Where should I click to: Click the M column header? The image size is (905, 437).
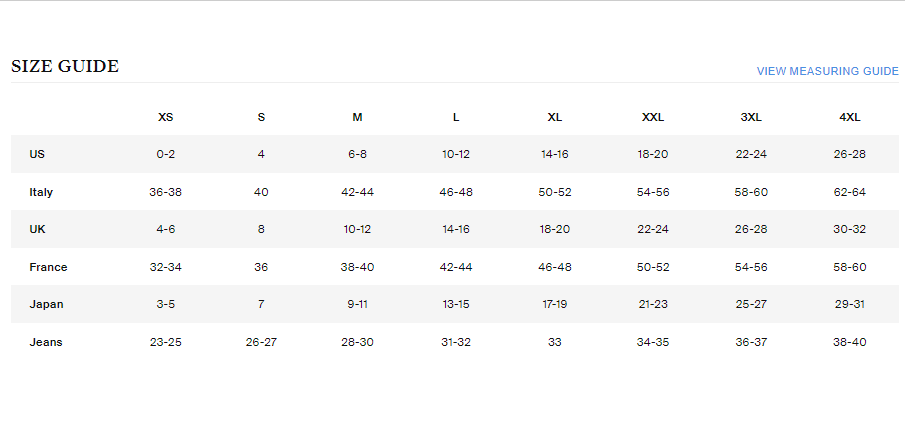pyautogui.click(x=357, y=117)
